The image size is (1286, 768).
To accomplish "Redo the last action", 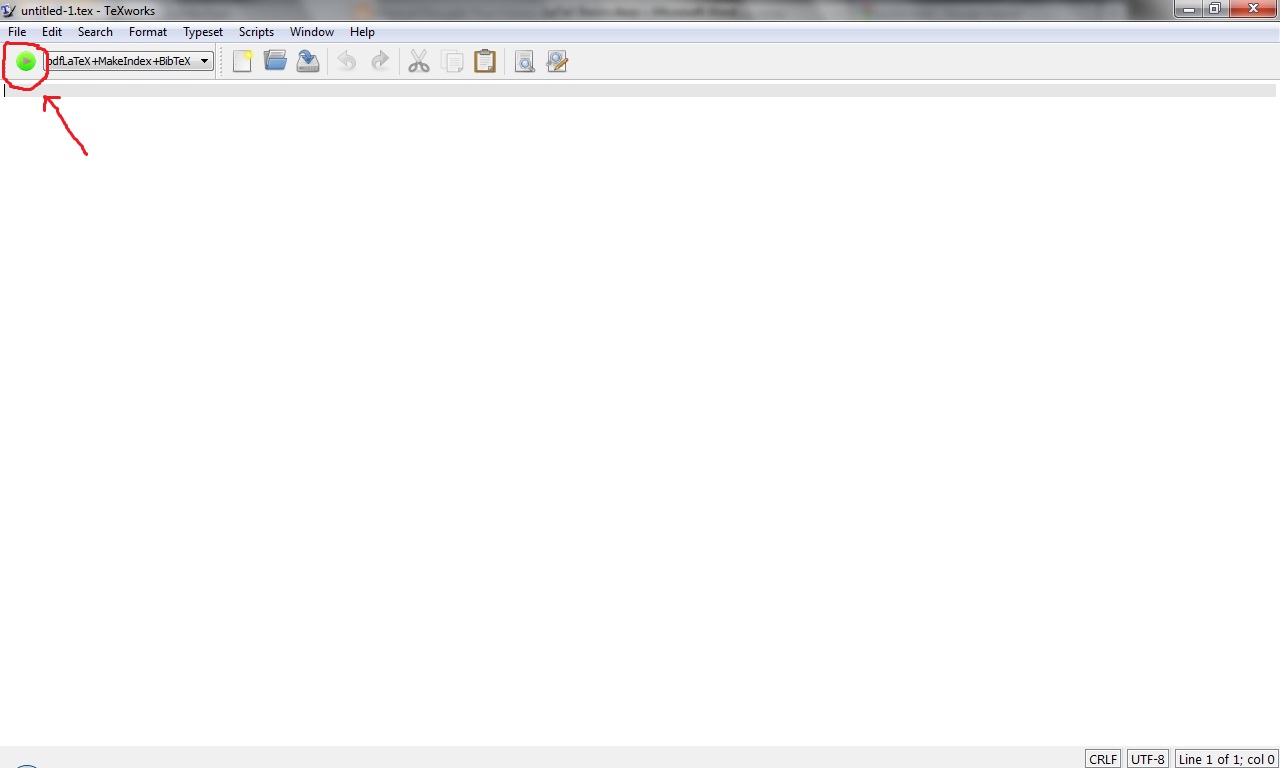I will coord(379,61).
